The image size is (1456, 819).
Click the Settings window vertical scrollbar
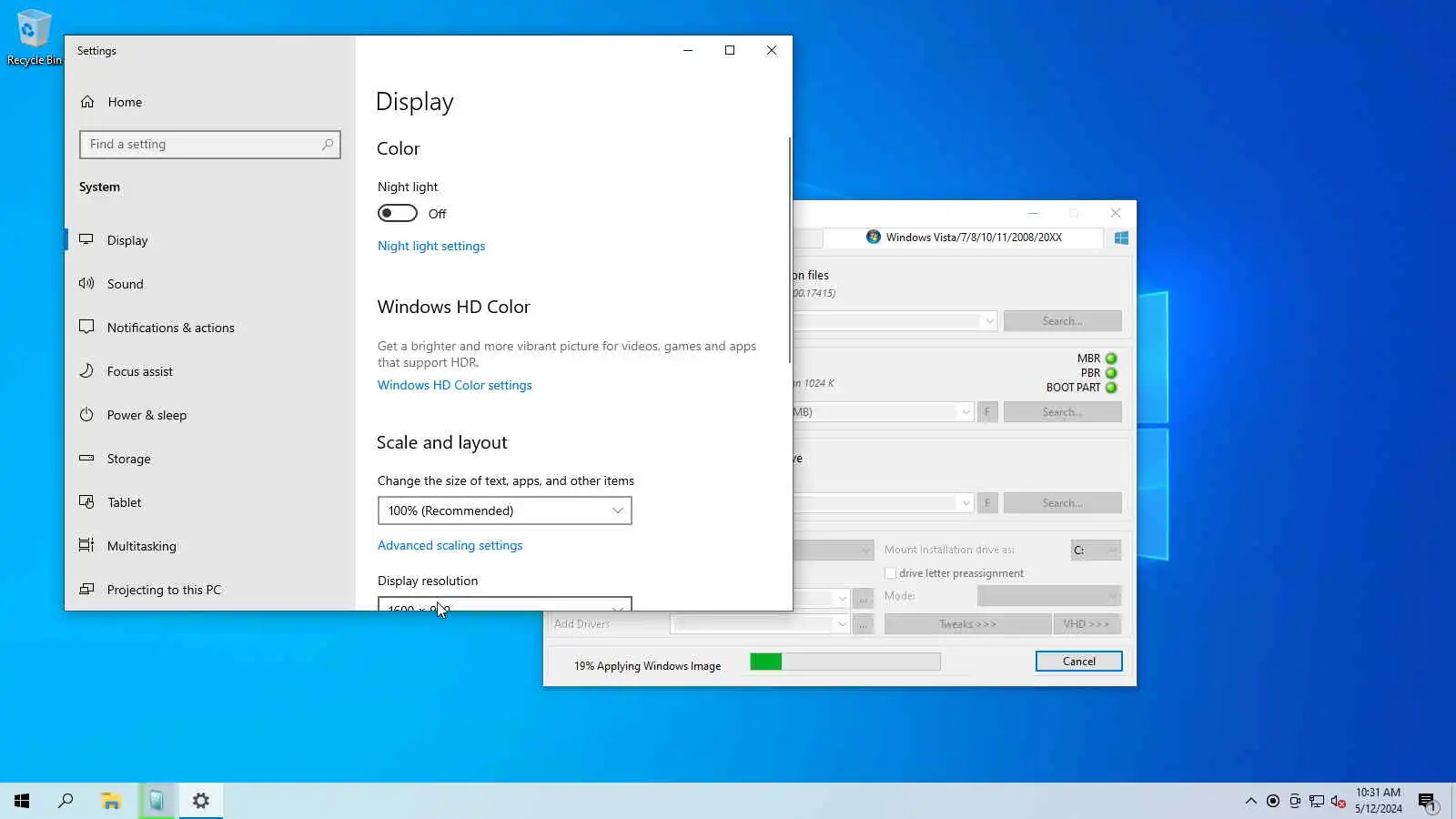click(789, 250)
